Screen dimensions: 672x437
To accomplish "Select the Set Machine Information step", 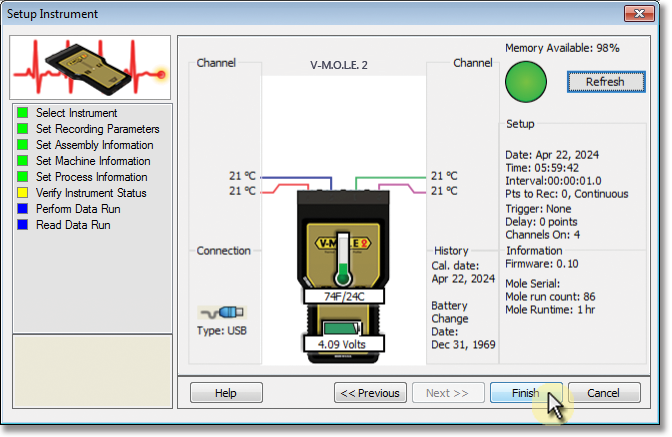I will pos(93,161).
